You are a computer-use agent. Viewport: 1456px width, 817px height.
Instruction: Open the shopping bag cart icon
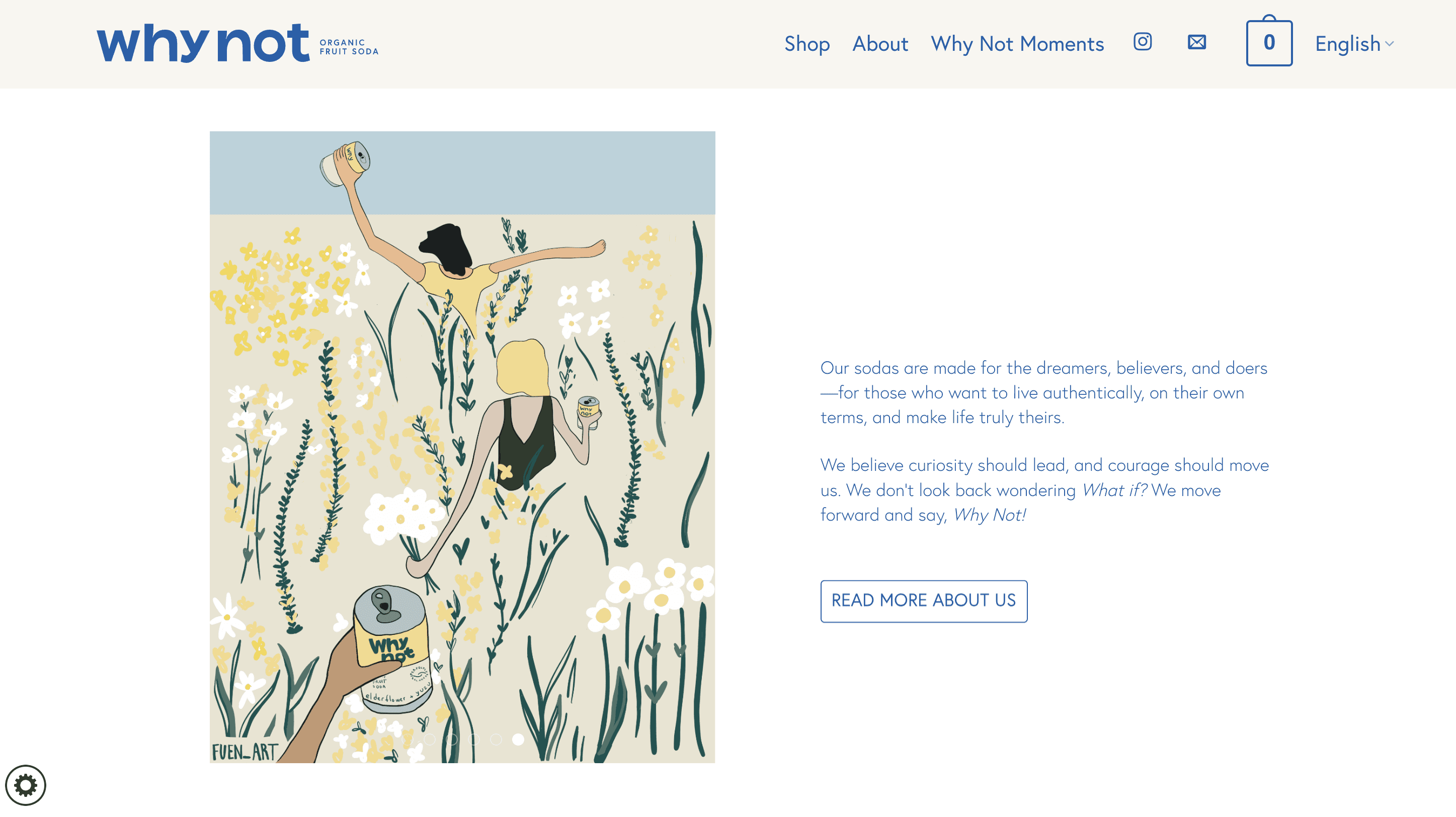(1269, 41)
